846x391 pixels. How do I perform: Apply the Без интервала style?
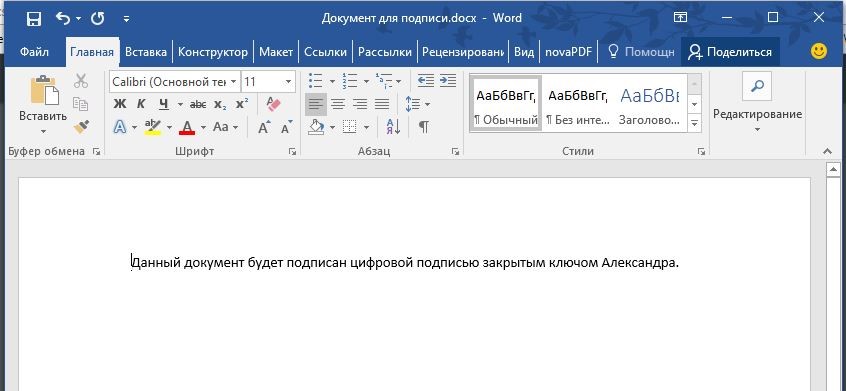[x=578, y=102]
